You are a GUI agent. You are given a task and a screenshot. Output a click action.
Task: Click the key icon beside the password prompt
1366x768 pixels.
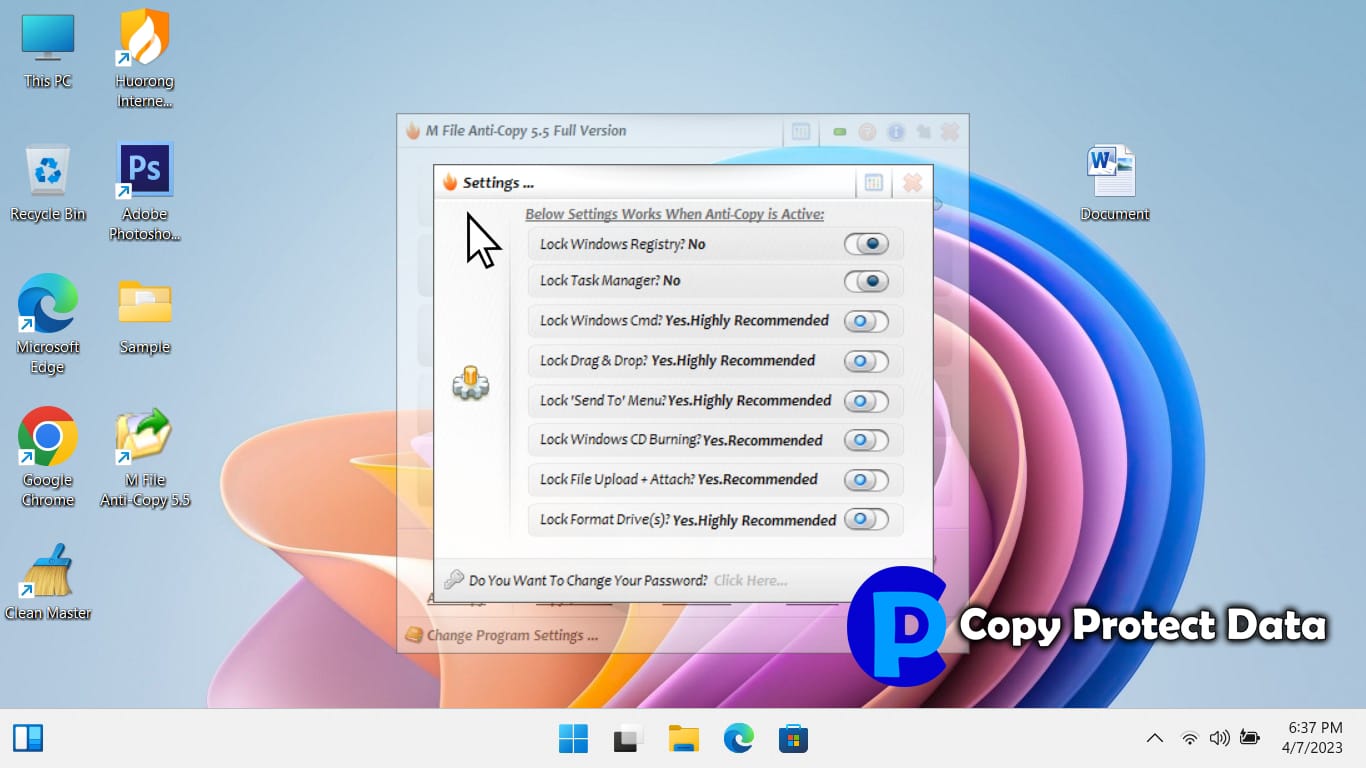click(454, 579)
